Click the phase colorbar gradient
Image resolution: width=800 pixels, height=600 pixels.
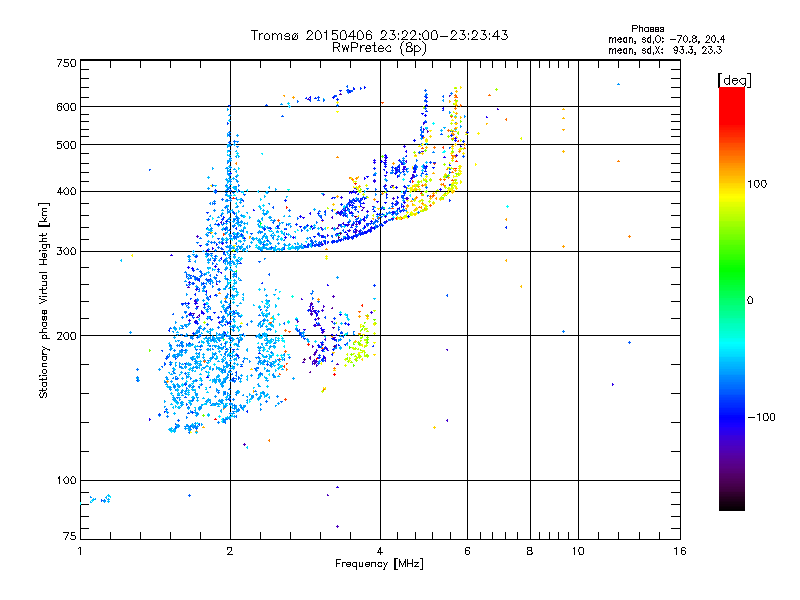(x=732, y=299)
